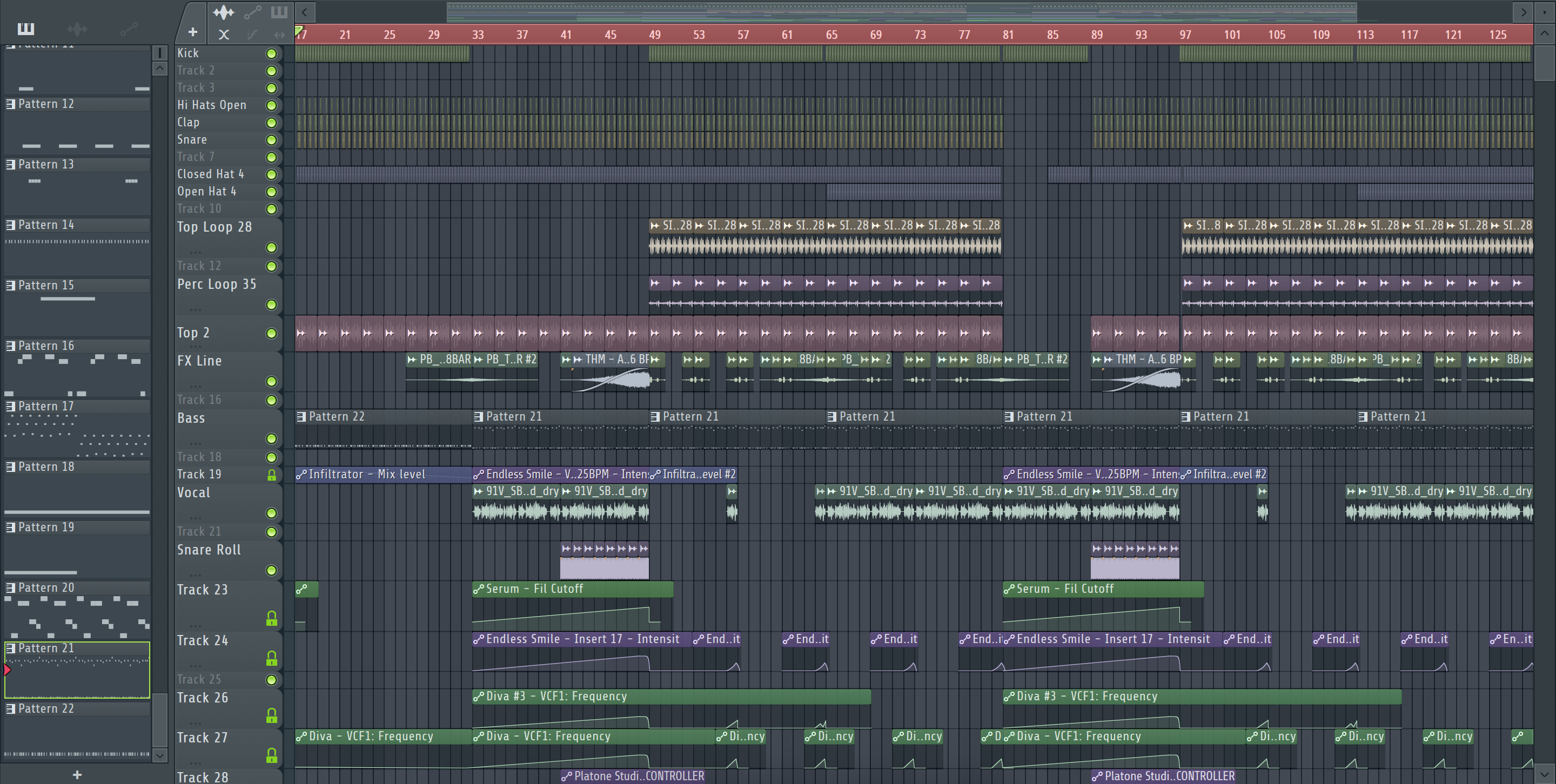Click the playlist vertical scrollbar thumb
This screenshot has width=1556, height=784.
point(1545,62)
